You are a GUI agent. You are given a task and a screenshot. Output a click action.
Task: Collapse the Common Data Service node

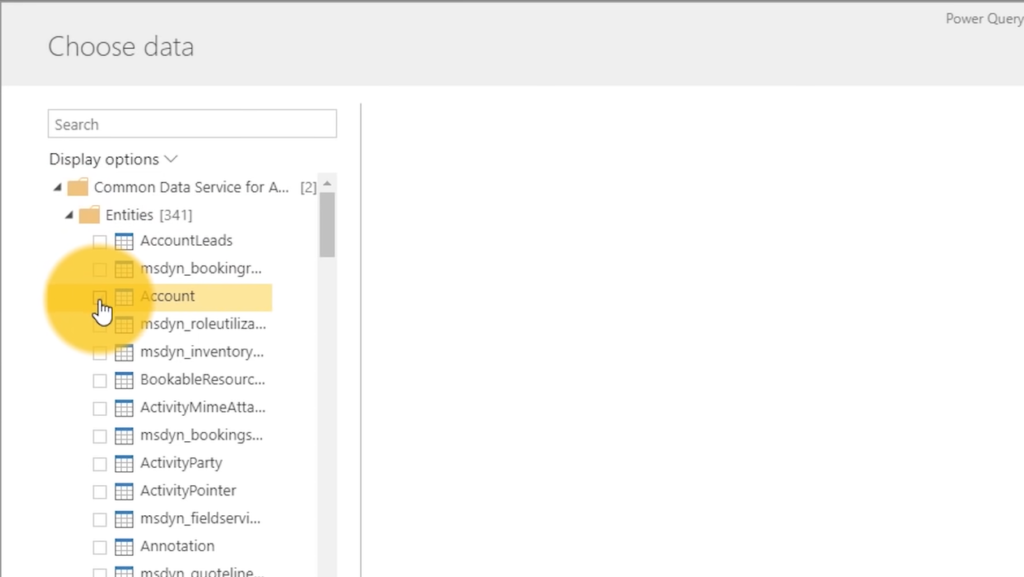coord(56,186)
